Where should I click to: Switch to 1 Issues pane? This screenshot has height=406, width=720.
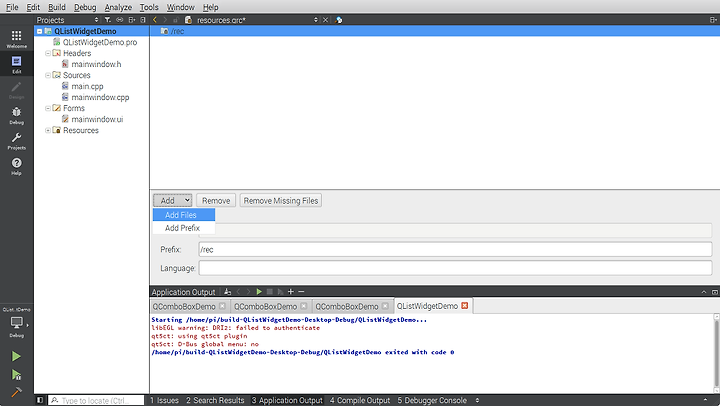point(164,400)
